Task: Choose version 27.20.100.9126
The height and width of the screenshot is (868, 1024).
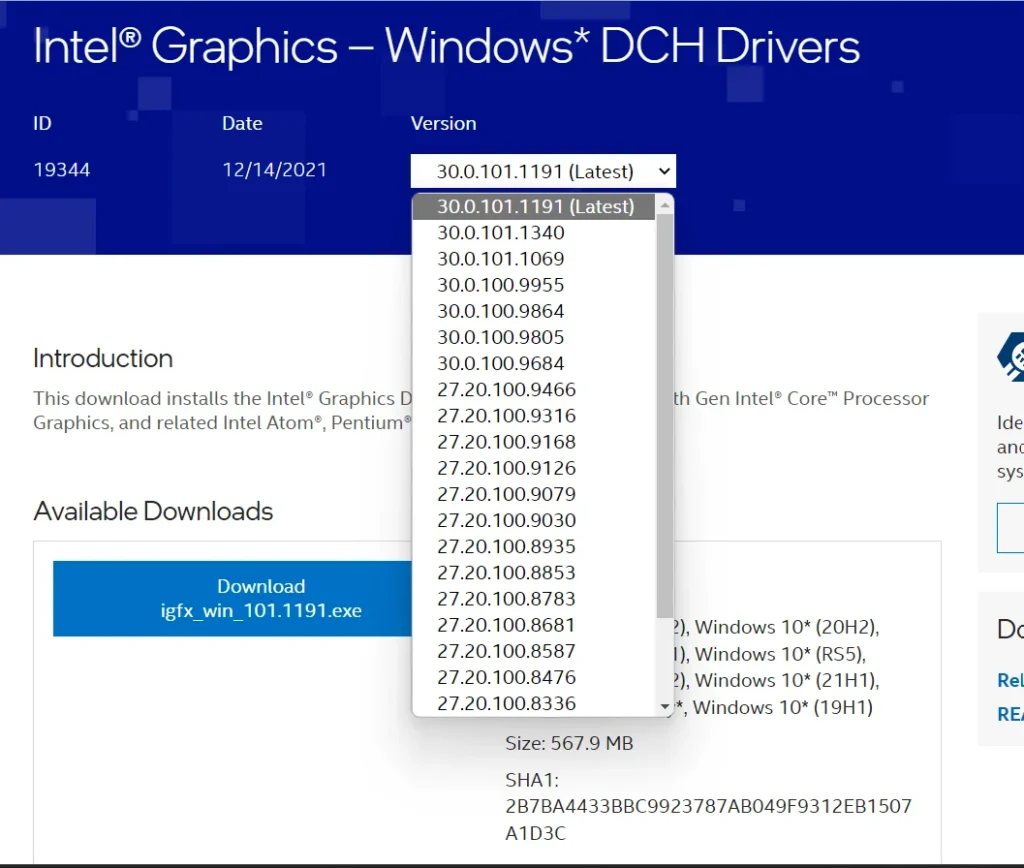Action: pyautogui.click(x=534, y=468)
